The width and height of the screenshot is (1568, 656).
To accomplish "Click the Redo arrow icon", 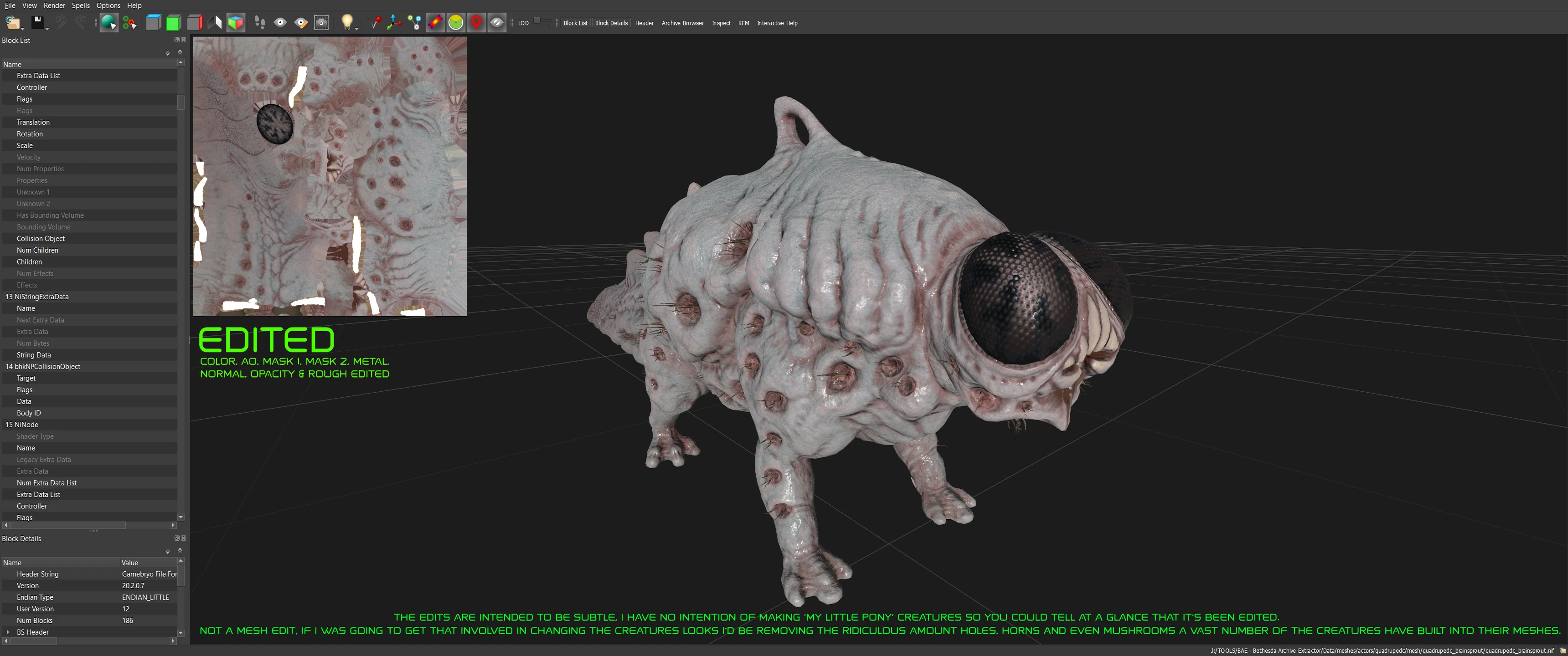I will point(80,22).
